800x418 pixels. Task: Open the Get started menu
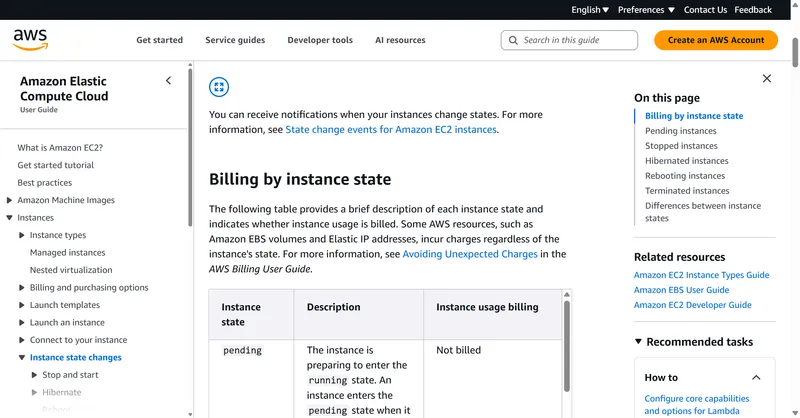pos(159,40)
